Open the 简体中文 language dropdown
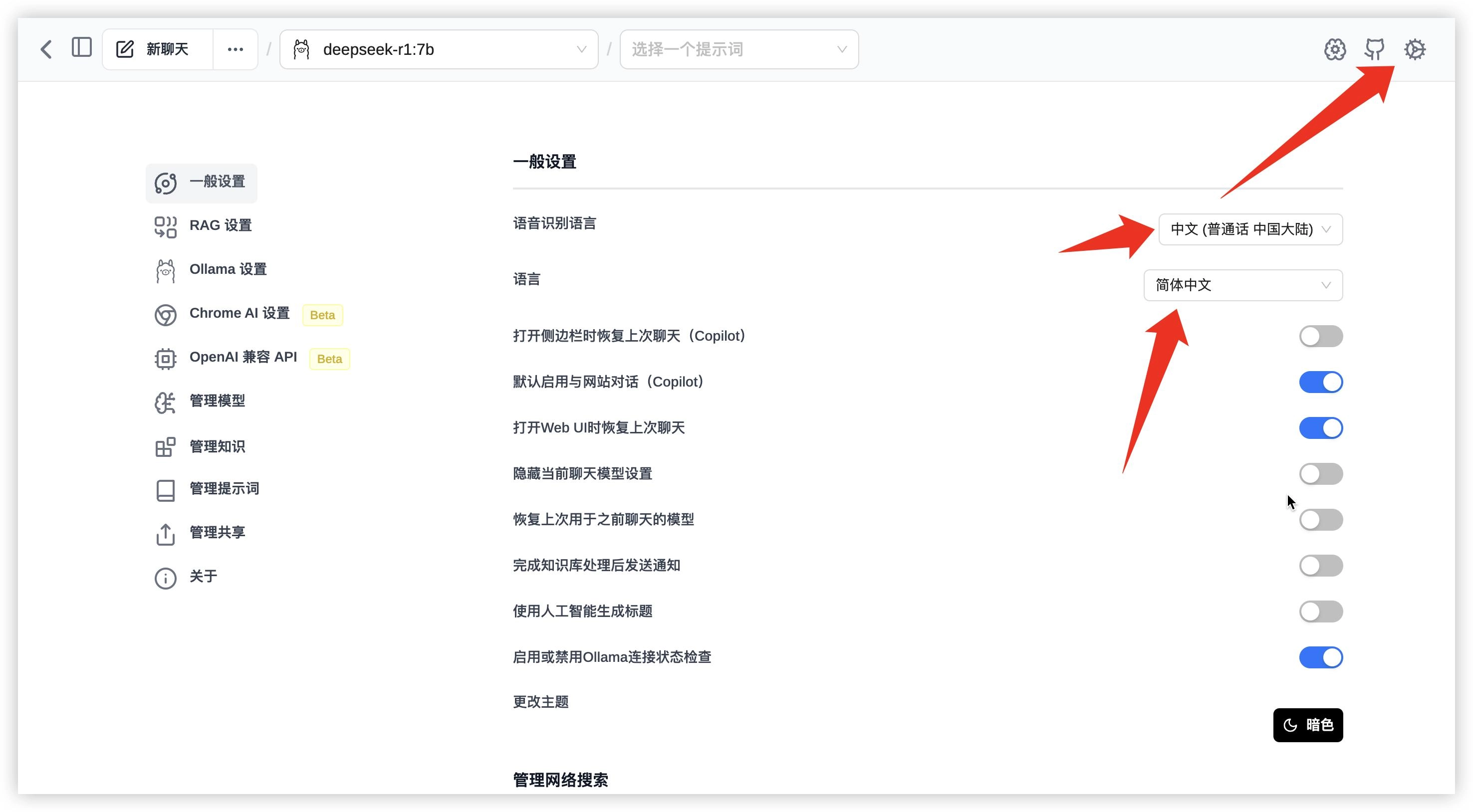1473x812 pixels. 1243,285
